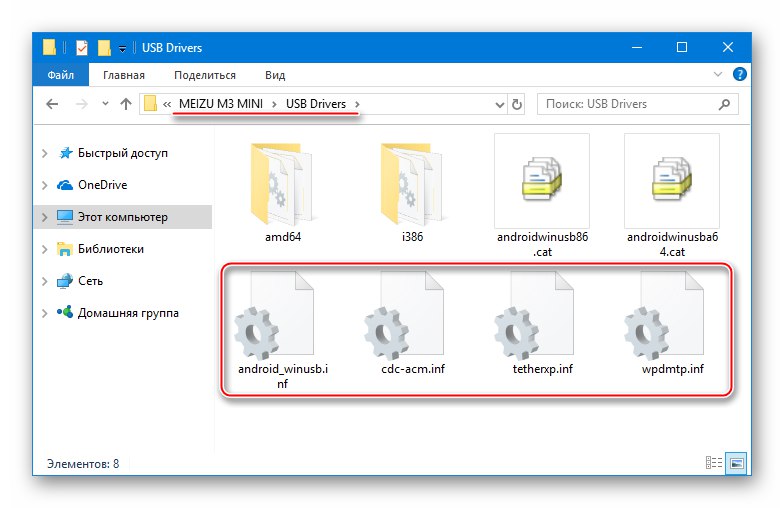
Task: Select androidwinusb86.cat catalog file
Action: pos(542,196)
